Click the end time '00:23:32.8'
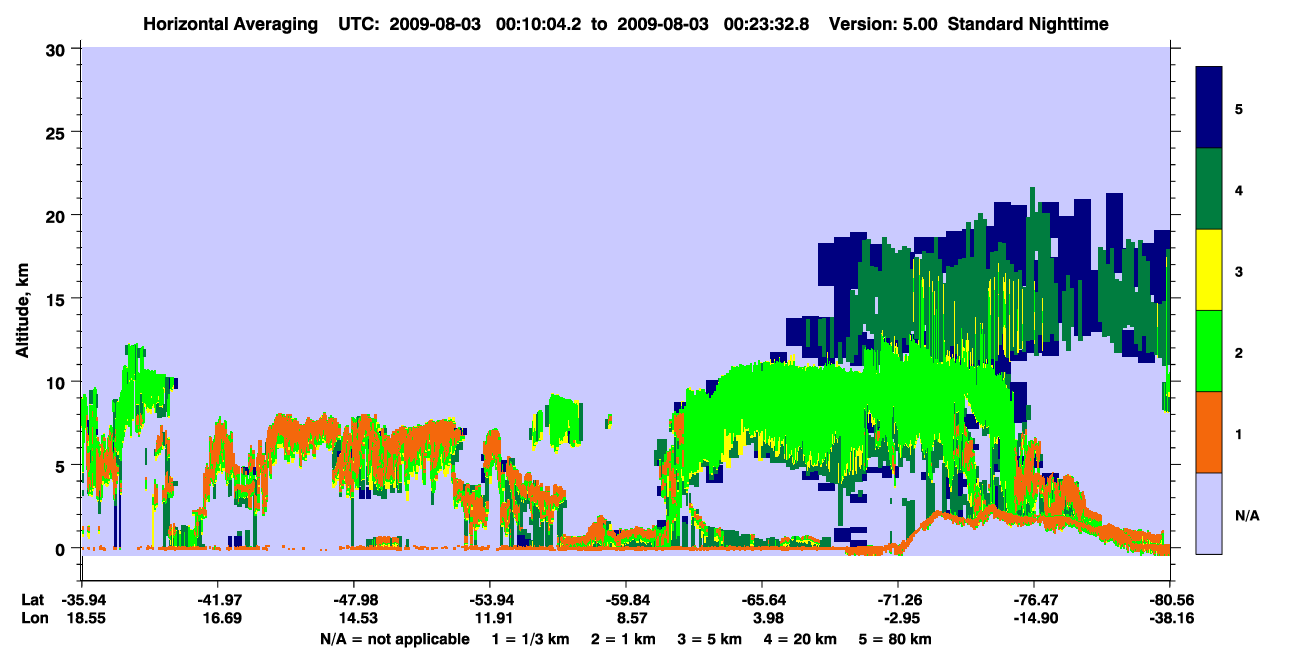The image size is (1300, 667). click(x=768, y=24)
